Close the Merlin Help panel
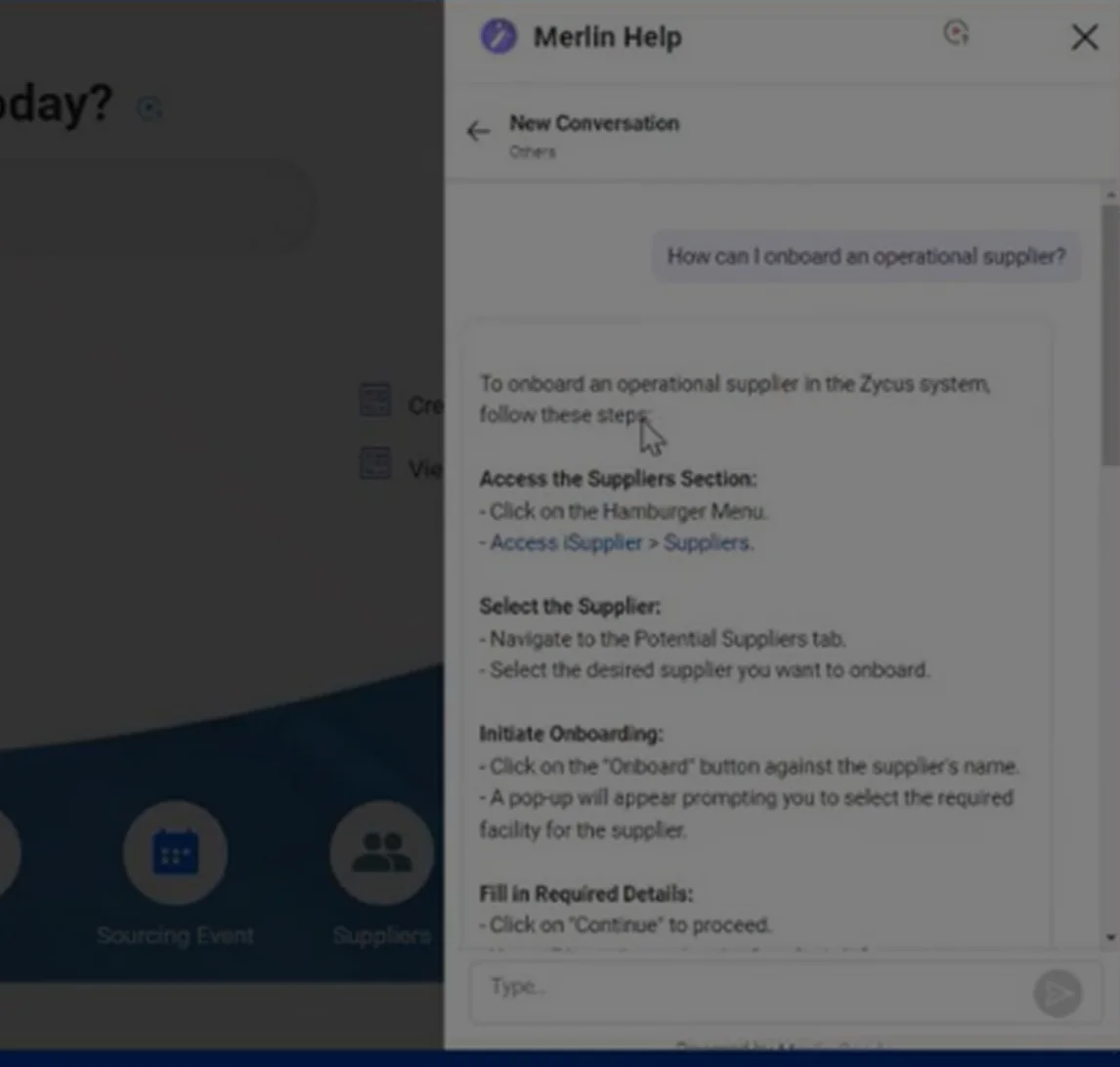Screen dimensions: 1120x1067 pyautogui.click(x=1084, y=37)
